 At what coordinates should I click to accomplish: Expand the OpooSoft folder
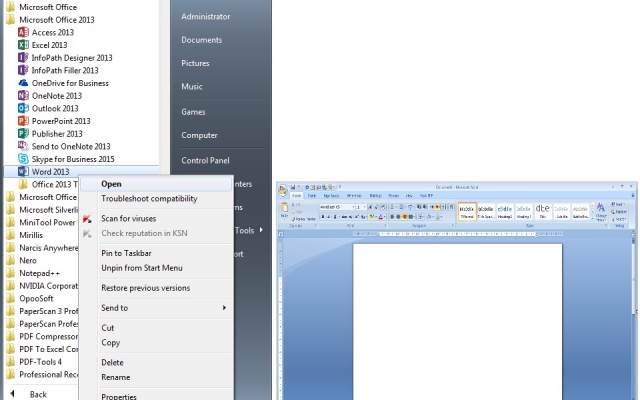(x=29, y=298)
